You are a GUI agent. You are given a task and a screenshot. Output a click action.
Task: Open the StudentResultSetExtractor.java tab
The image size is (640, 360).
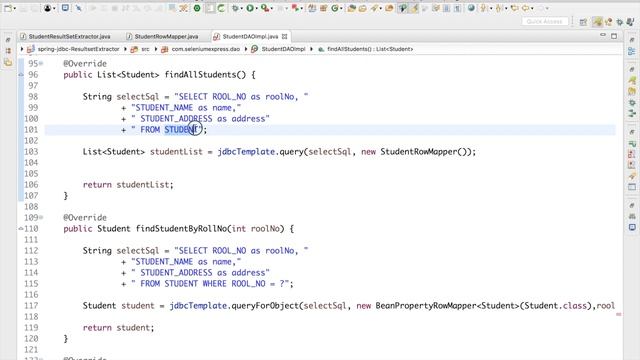pyautogui.click(x=66, y=36)
